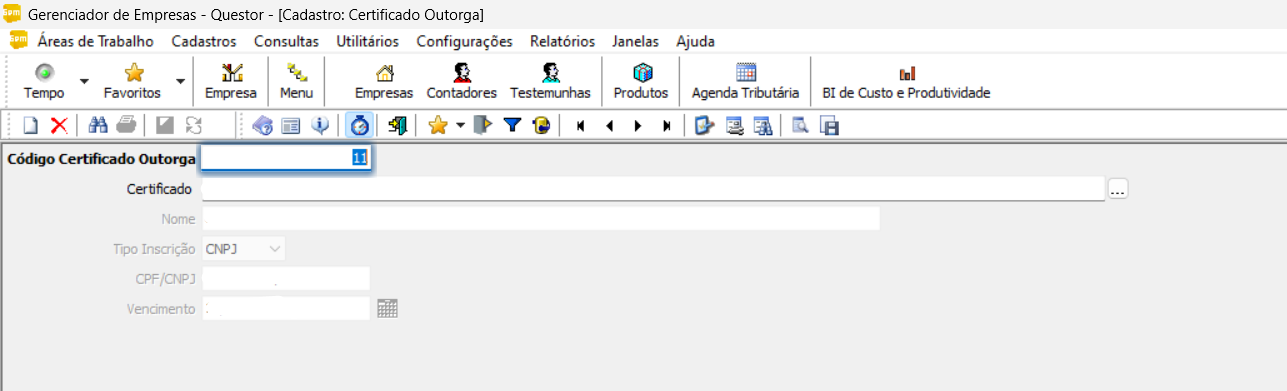Click the Código Certificado Outorga input field
The width and height of the screenshot is (1287, 391).
point(287,158)
